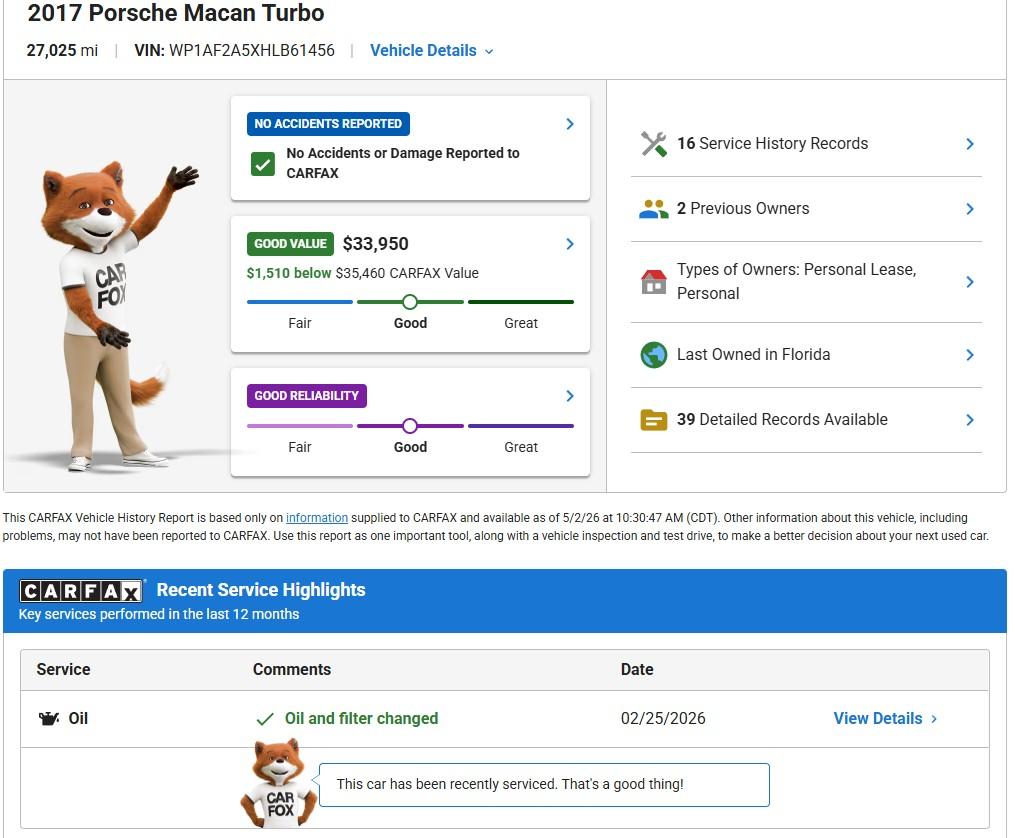Click the house Types of Owners icon

(653, 281)
